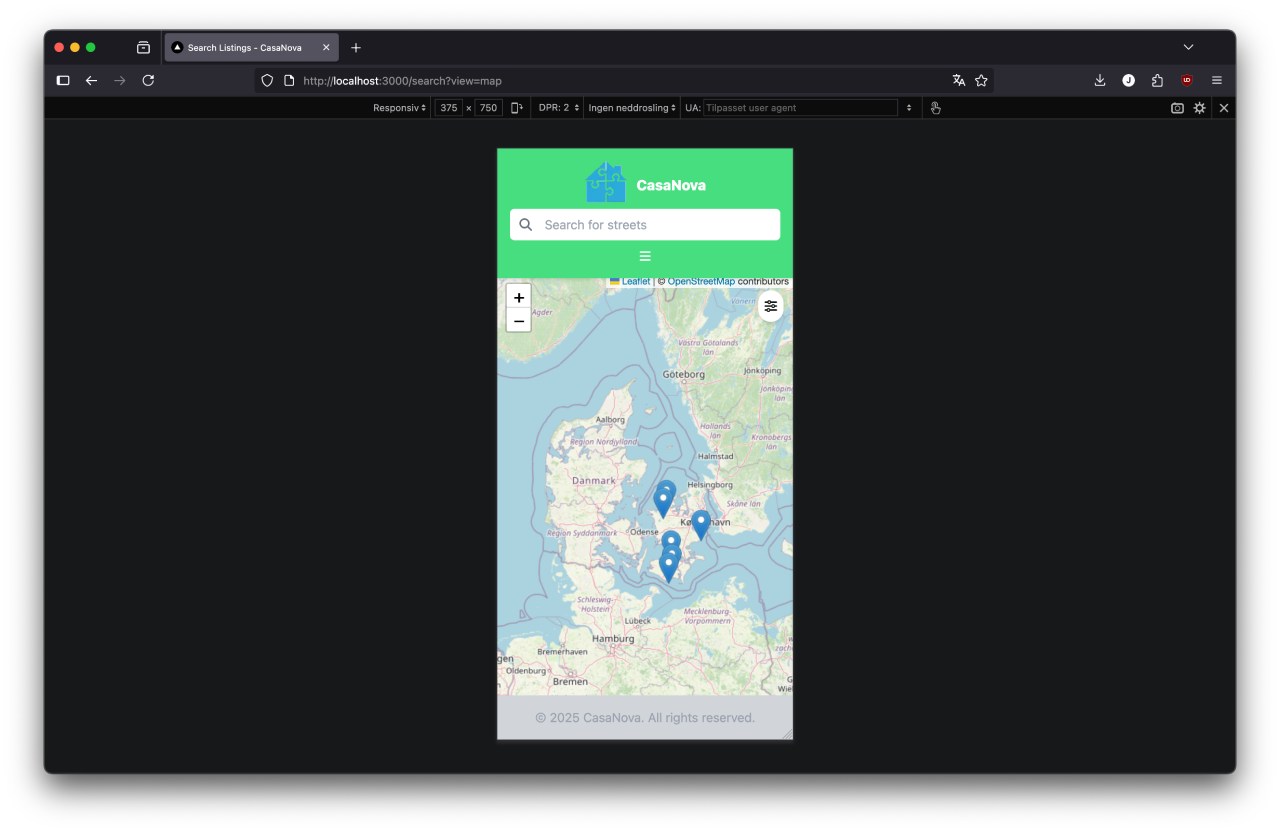
Task: Expand the Ingen neddrosling throttling dropdown
Action: (632, 108)
